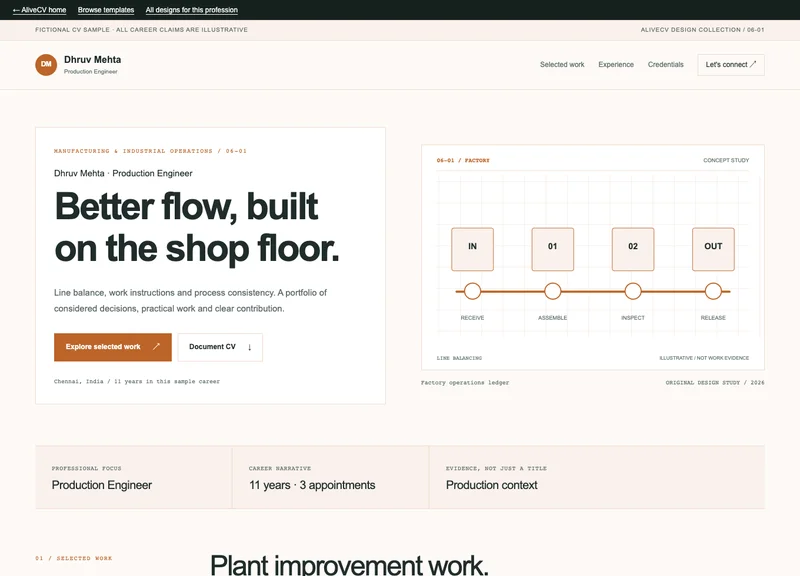Click 'CAREER NARRATIVE' card label

280,468
